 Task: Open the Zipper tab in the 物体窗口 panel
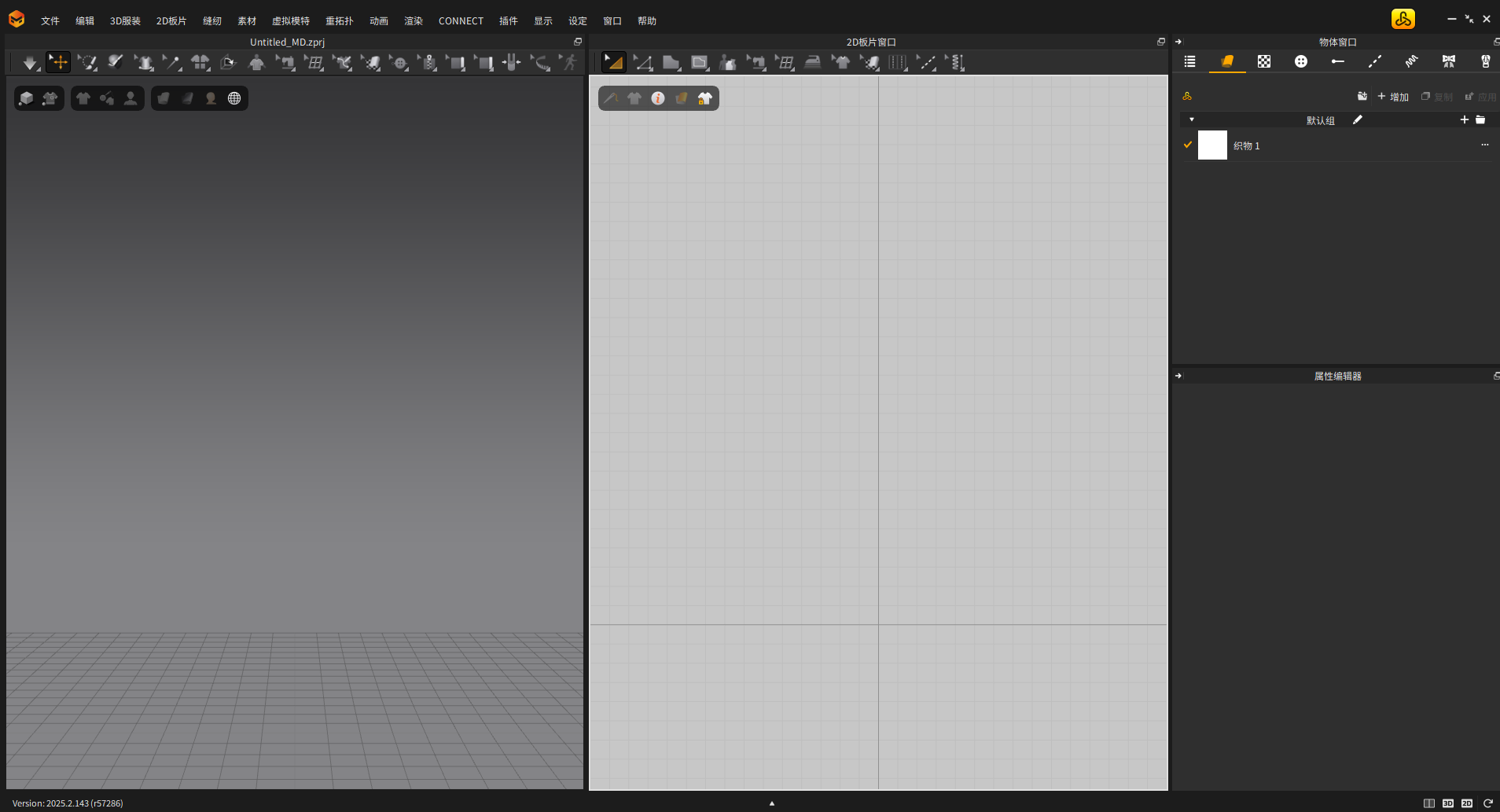click(x=1486, y=61)
